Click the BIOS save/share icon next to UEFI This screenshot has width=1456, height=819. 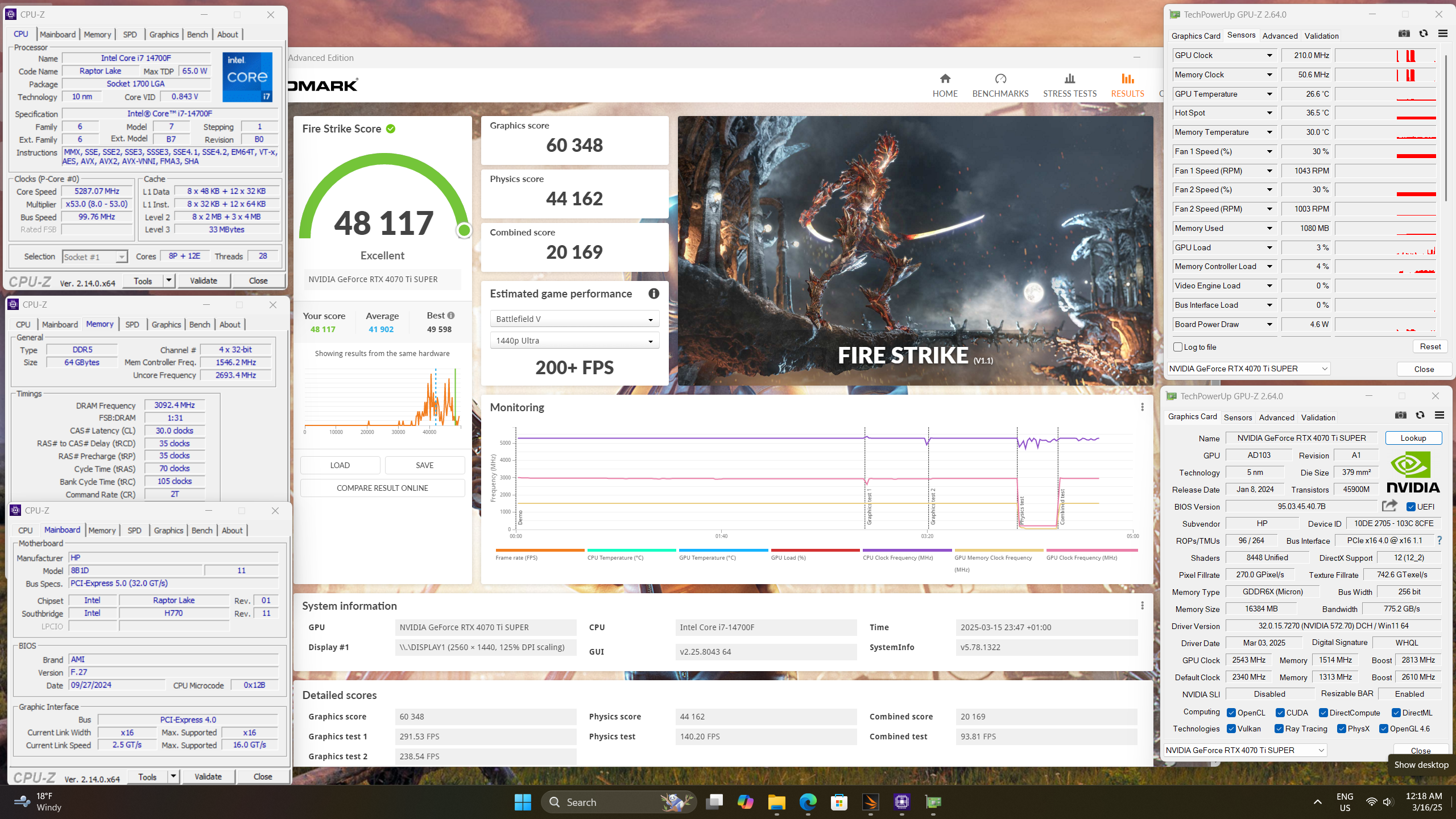pos(1389,506)
